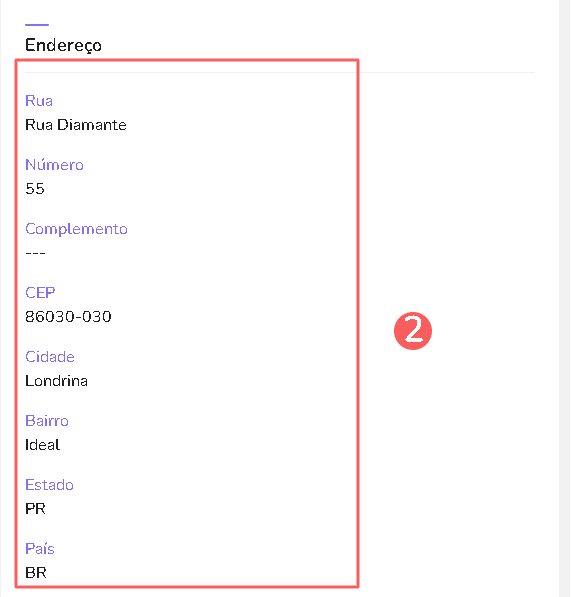Click the number value 55
The height and width of the screenshot is (597, 571).
[x=35, y=189]
